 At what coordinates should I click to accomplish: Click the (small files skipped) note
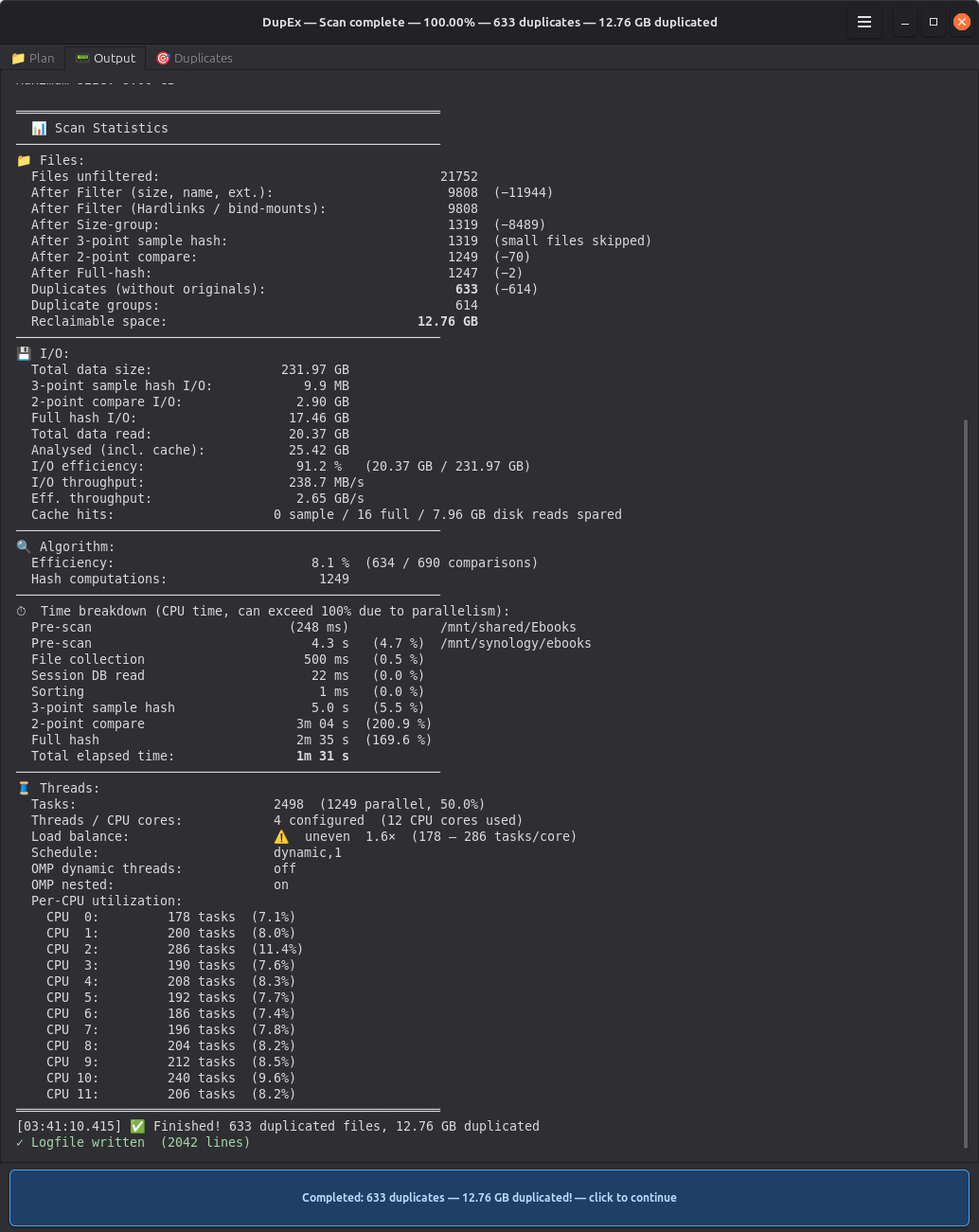573,241
